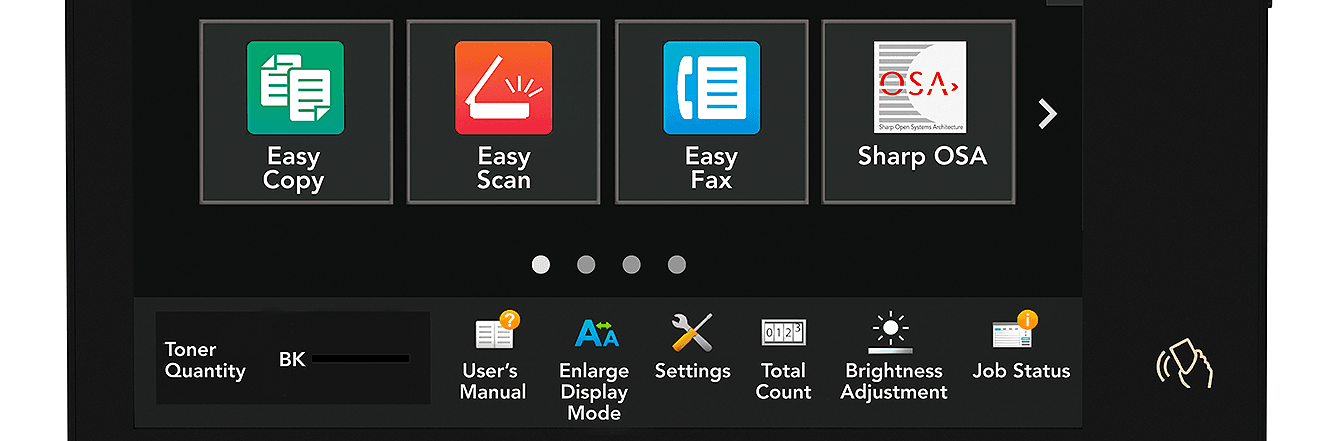1344x441 pixels.
Task: Start the Sharp OSA application
Action: tap(919, 112)
